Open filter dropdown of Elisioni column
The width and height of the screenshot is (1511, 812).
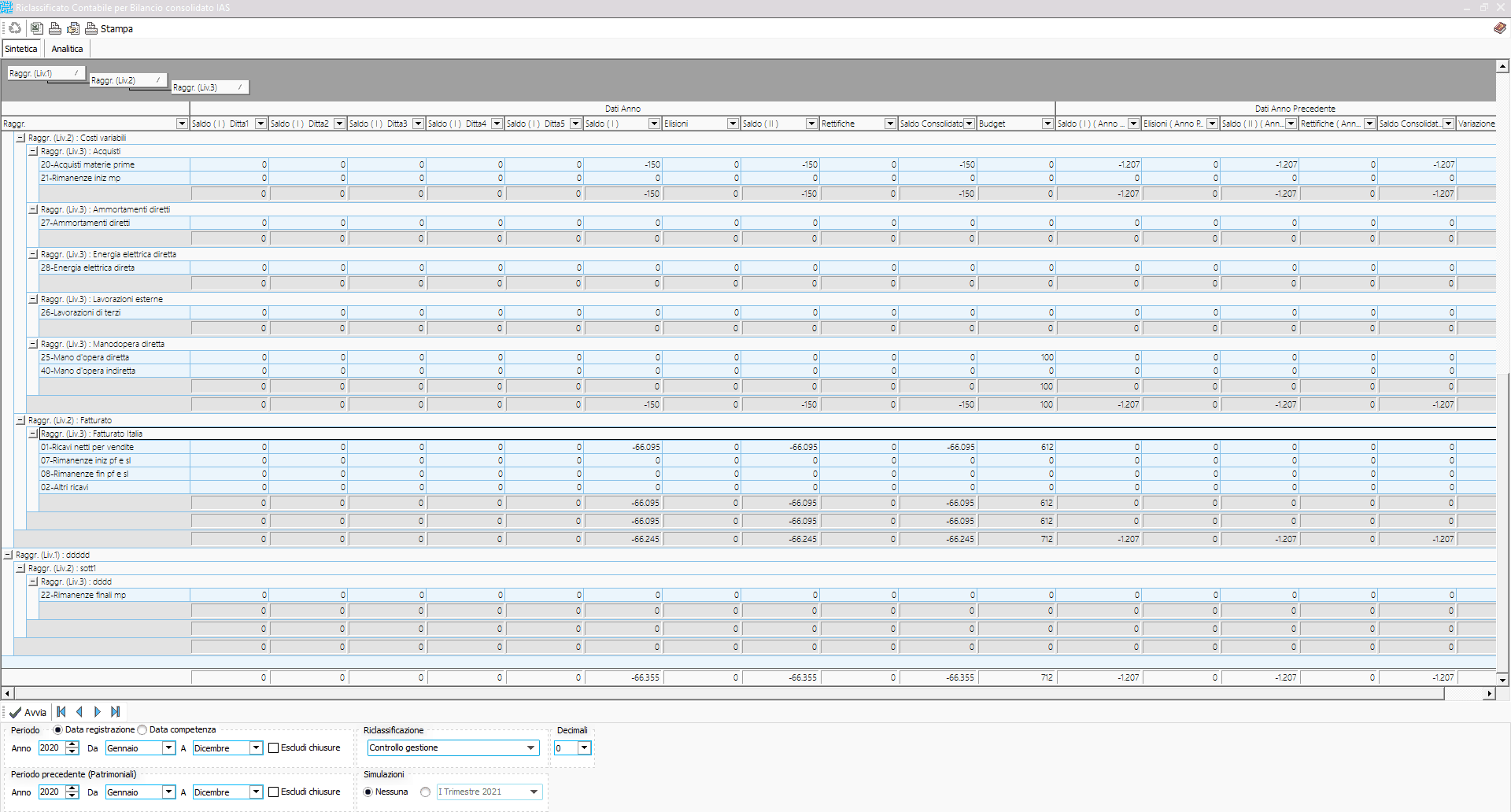coord(733,124)
